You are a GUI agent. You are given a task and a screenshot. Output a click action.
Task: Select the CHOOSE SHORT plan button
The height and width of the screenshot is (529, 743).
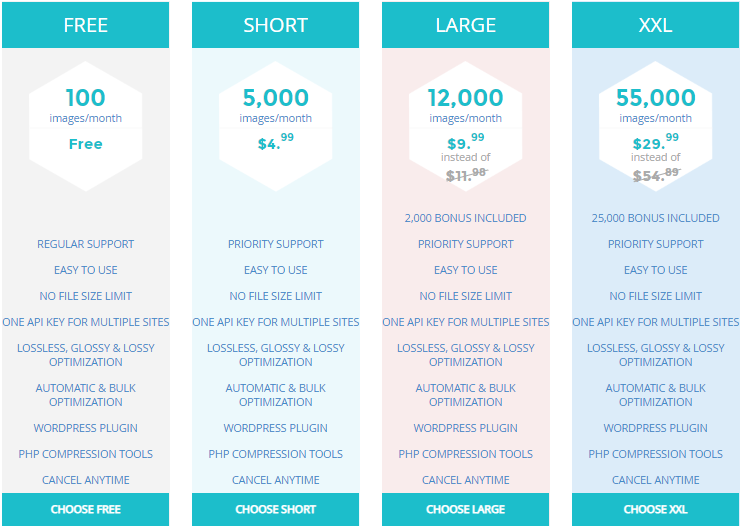pos(275,509)
